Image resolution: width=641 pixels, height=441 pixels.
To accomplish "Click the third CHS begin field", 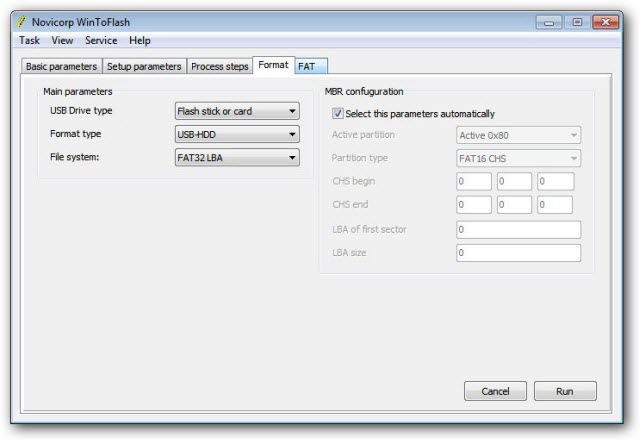I will [x=555, y=181].
